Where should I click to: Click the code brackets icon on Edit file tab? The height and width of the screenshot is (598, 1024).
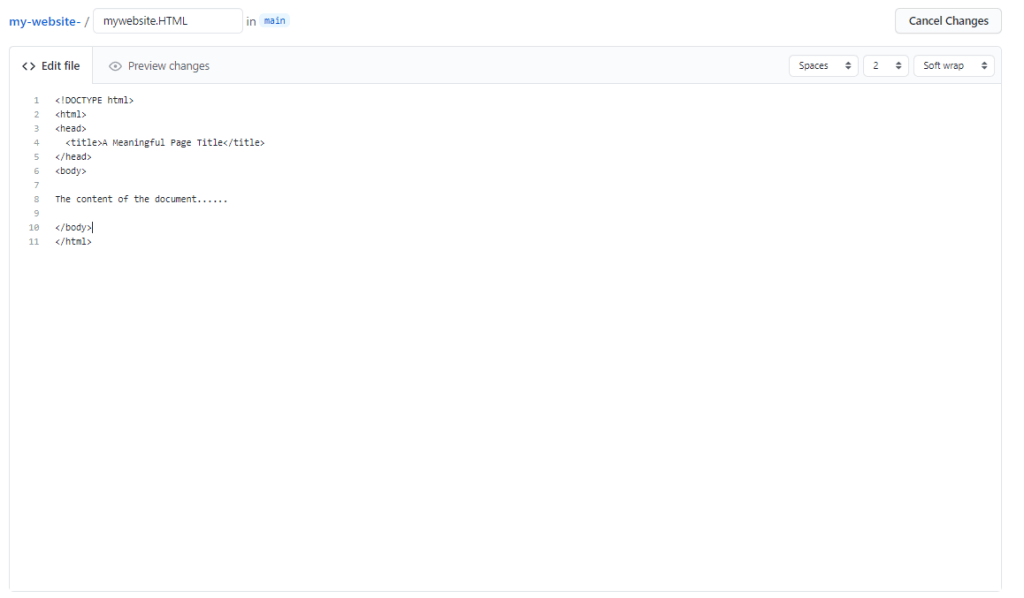coord(28,66)
